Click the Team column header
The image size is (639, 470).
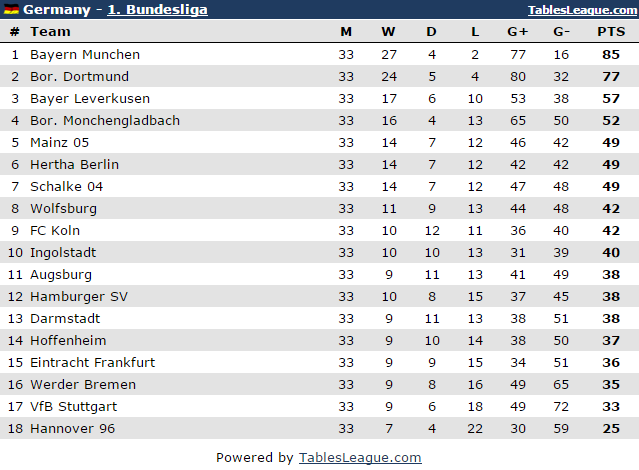49,32
